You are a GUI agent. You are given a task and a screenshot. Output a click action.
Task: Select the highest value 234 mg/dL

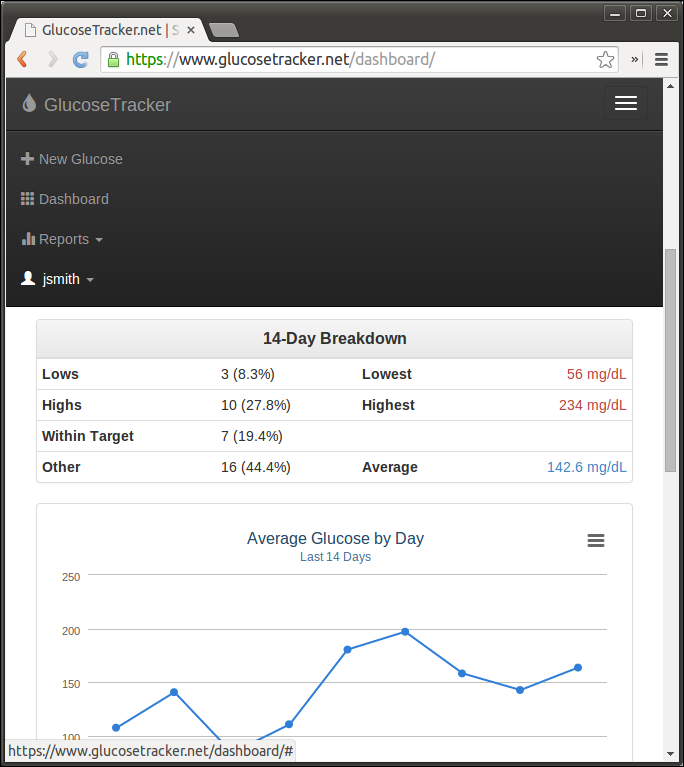593,405
